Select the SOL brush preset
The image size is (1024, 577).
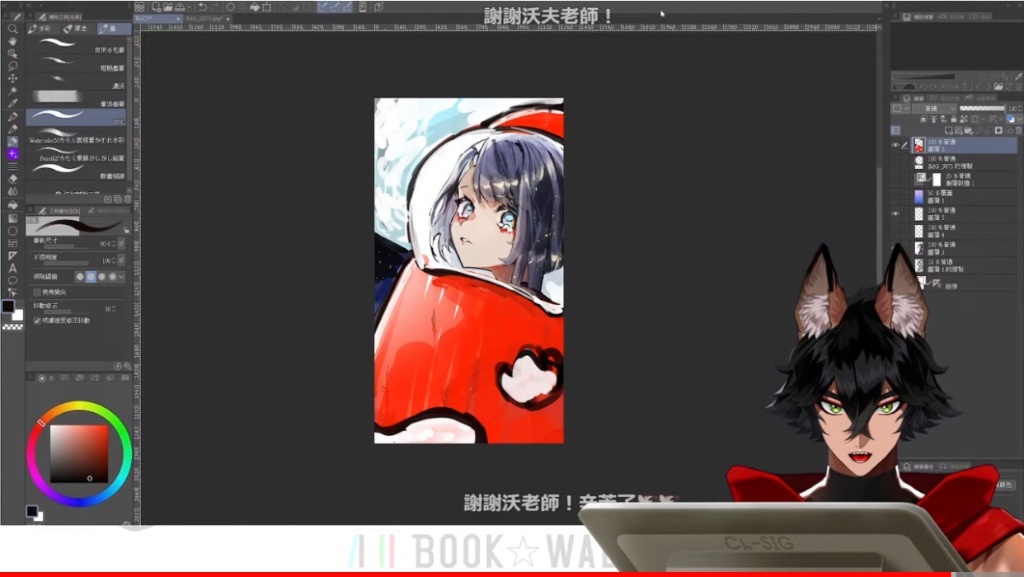click(76, 117)
